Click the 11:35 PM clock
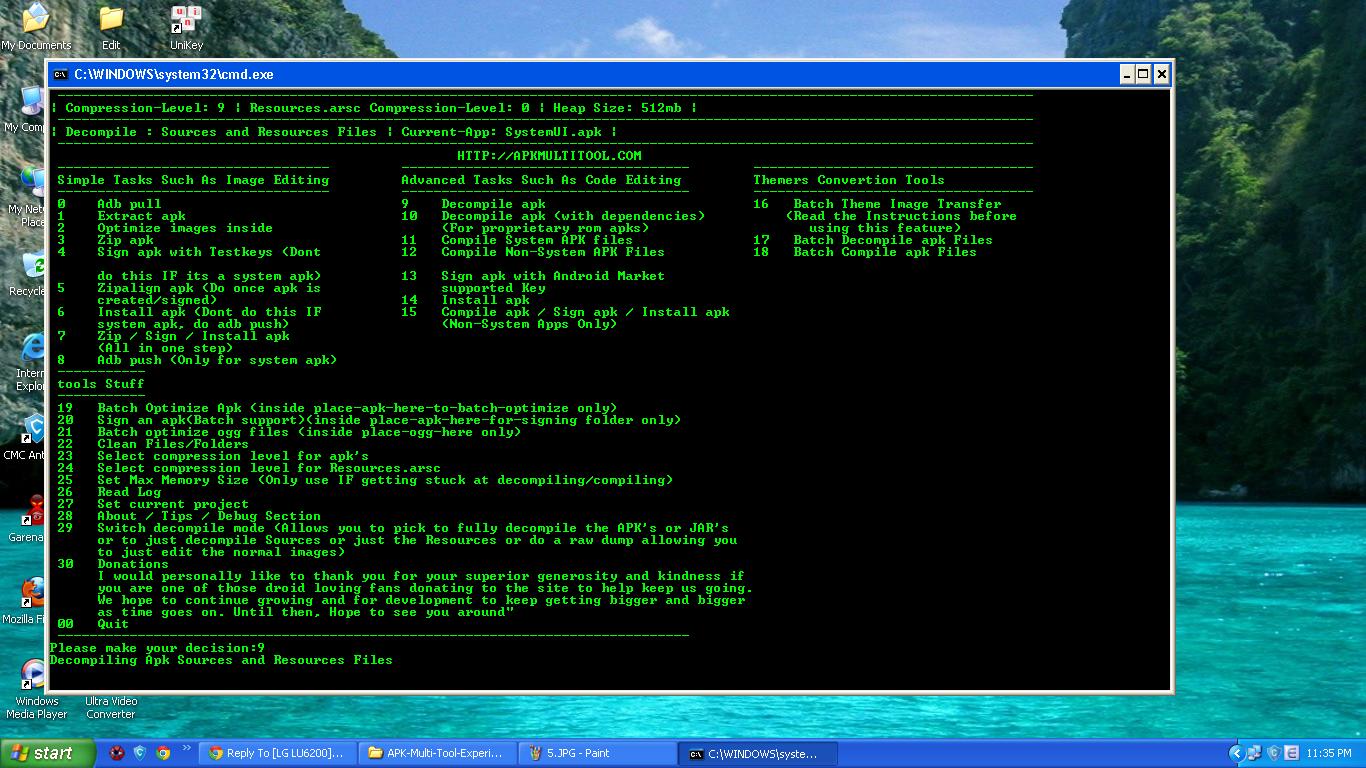Viewport: 1366px width, 768px height. tap(1330, 753)
